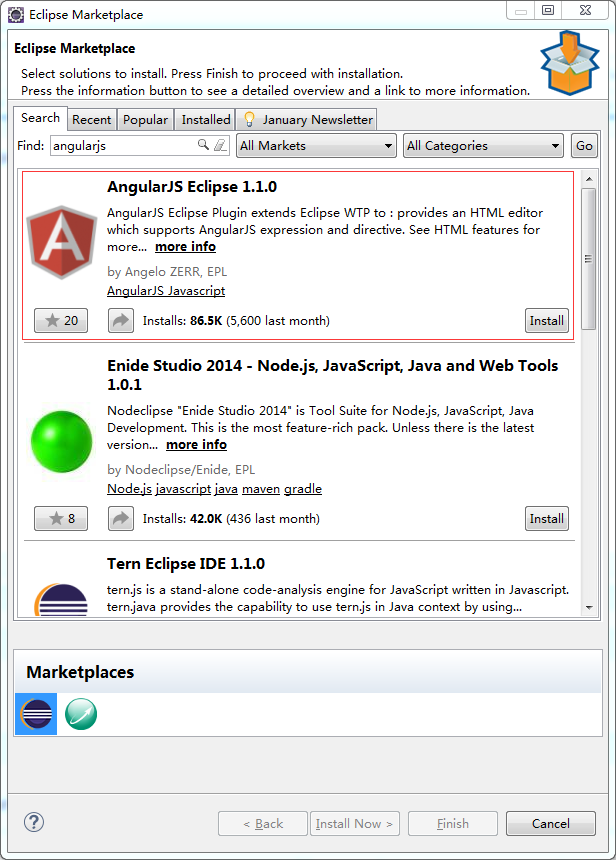Open the help question mark icon
The height and width of the screenshot is (860, 616).
click(34, 822)
